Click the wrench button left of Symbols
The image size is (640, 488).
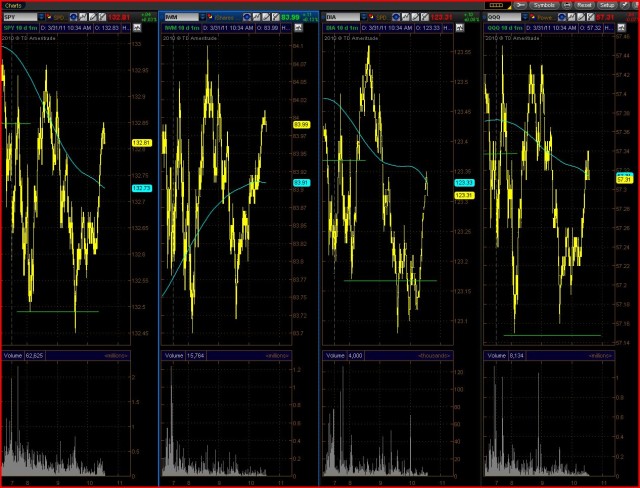(x=520, y=5)
